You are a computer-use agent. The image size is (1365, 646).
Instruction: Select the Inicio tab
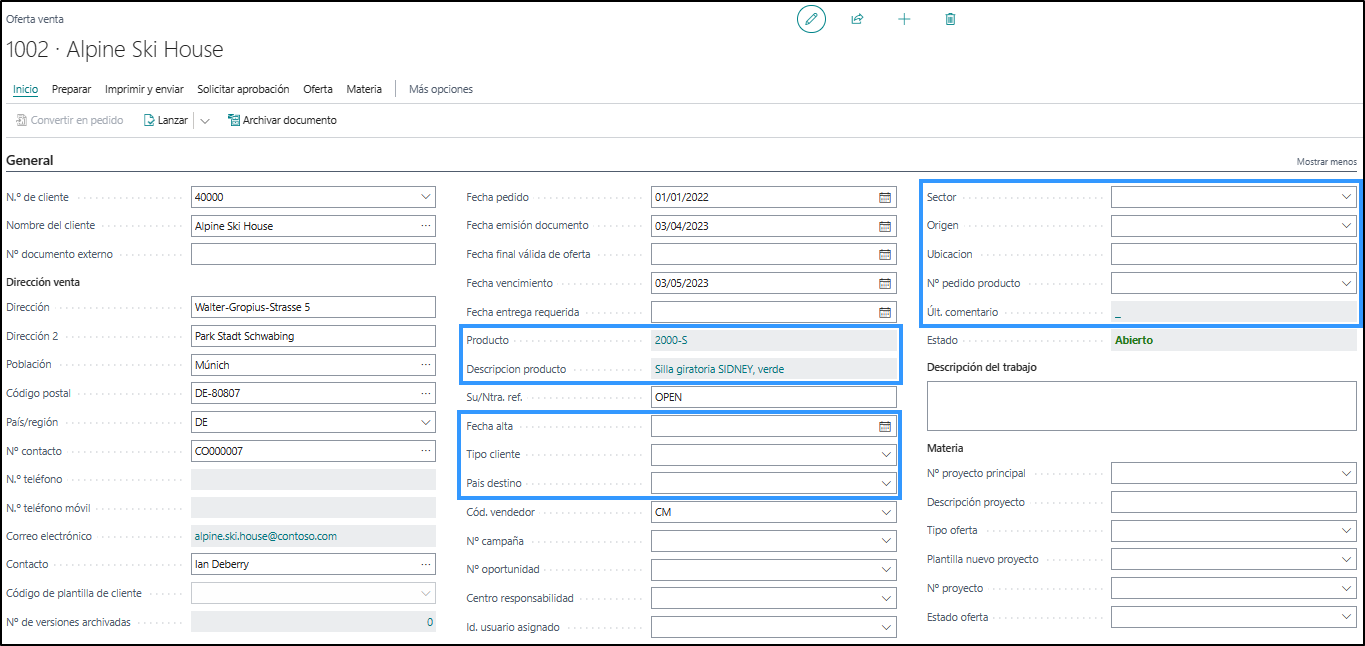(x=25, y=89)
